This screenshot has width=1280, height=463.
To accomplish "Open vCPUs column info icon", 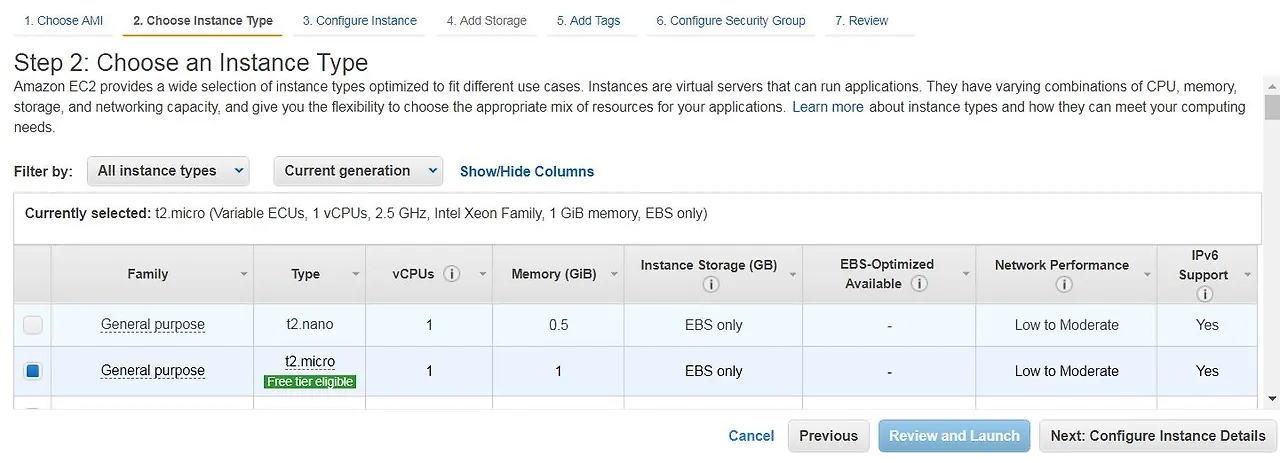I will pyautogui.click(x=452, y=274).
